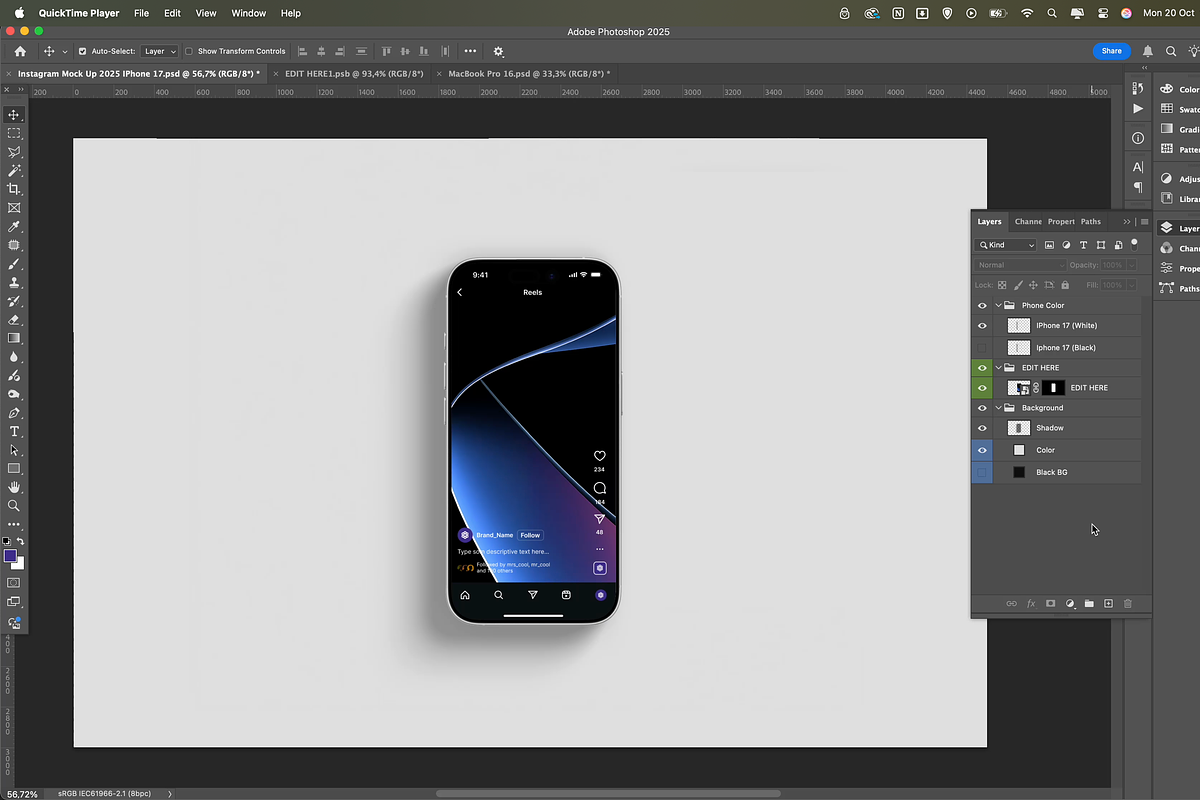This screenshot has width=1200, height=800.
Task: Select the Move tool
Action: tap(14, 115)
